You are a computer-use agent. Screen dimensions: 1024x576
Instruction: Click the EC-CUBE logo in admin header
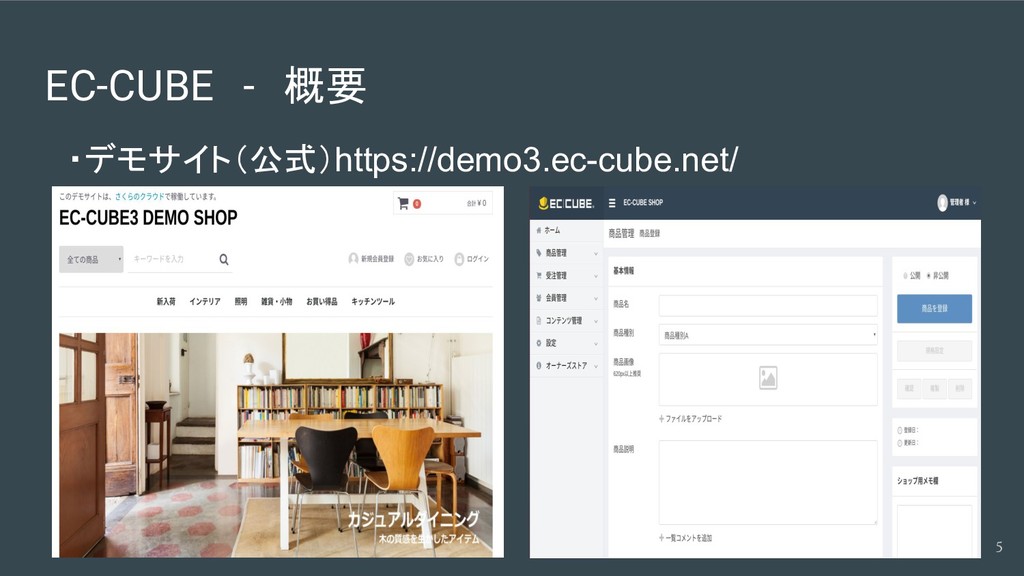[566, 203]
